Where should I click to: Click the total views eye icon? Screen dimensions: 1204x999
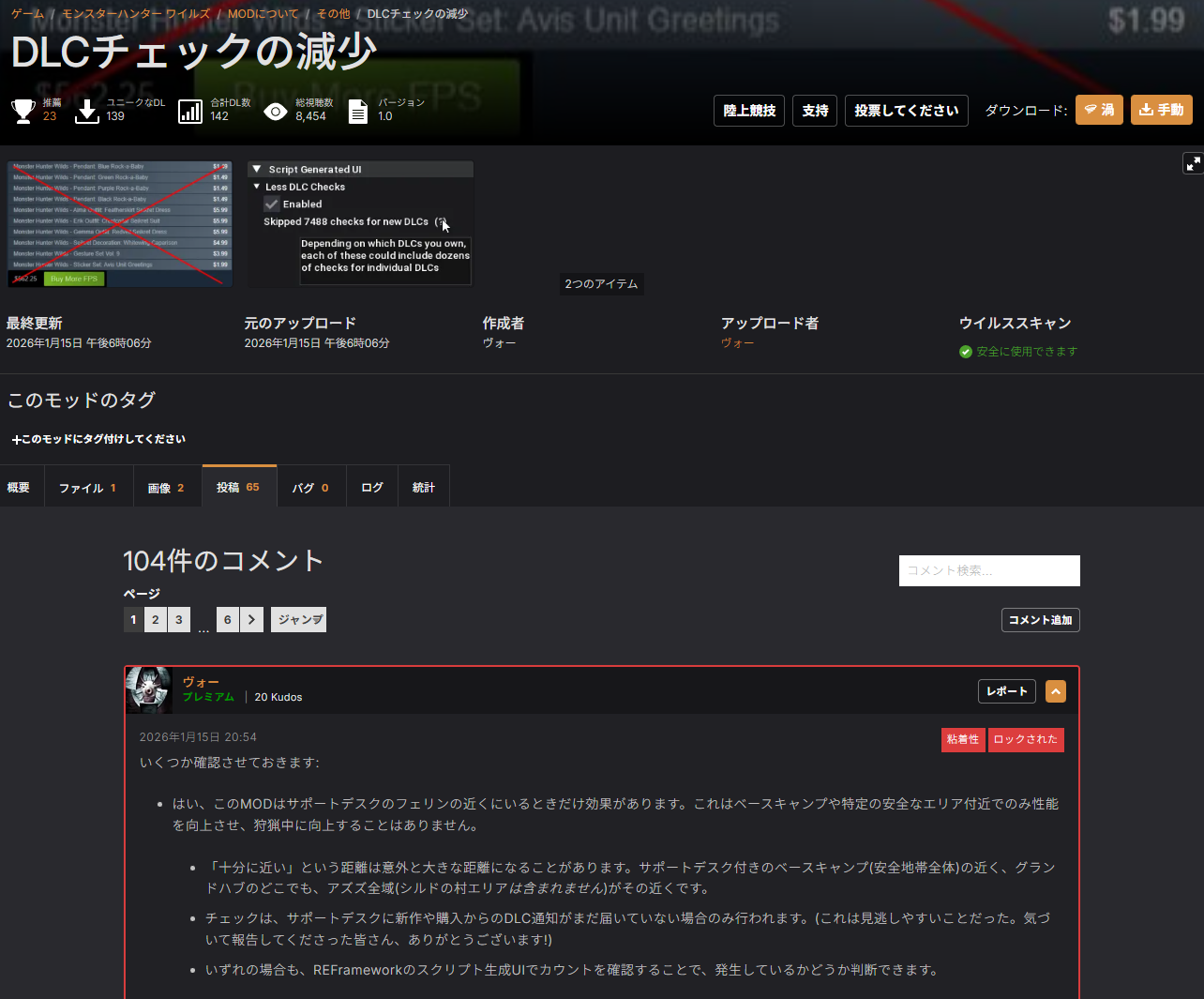click(275, 112)
